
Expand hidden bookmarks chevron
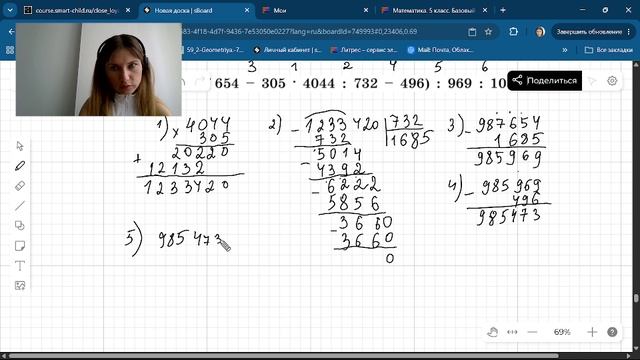565,50
